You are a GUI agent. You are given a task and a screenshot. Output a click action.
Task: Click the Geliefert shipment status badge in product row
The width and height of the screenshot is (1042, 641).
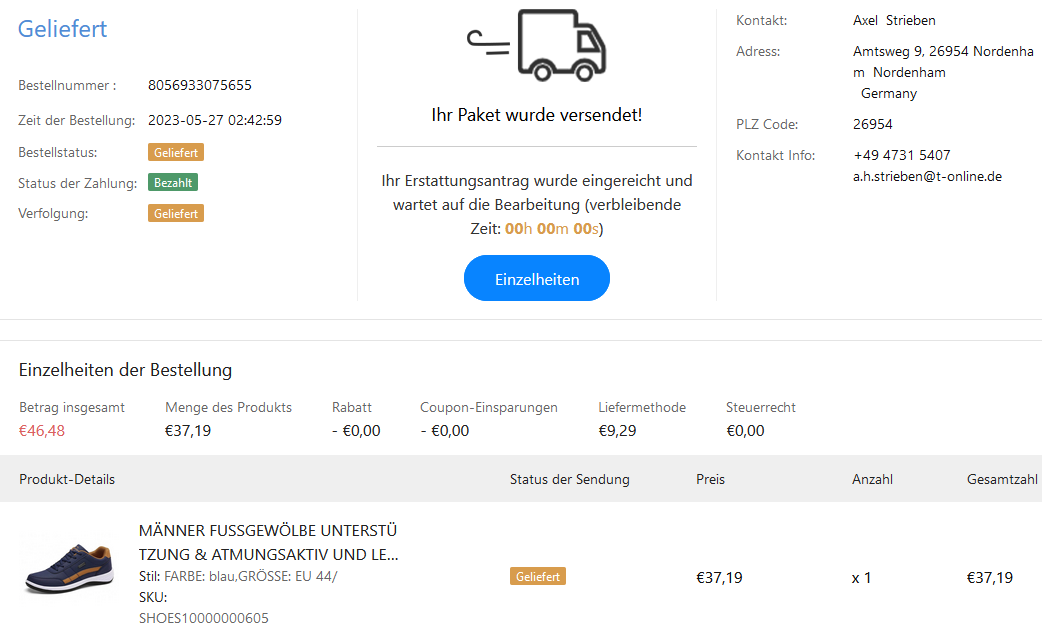coord(538,577)
